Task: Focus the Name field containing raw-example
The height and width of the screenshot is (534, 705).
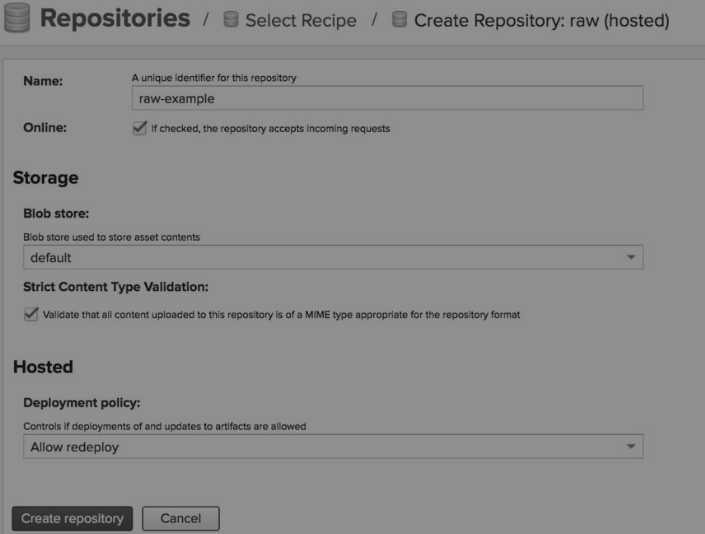Action: [x=388, y=98]
